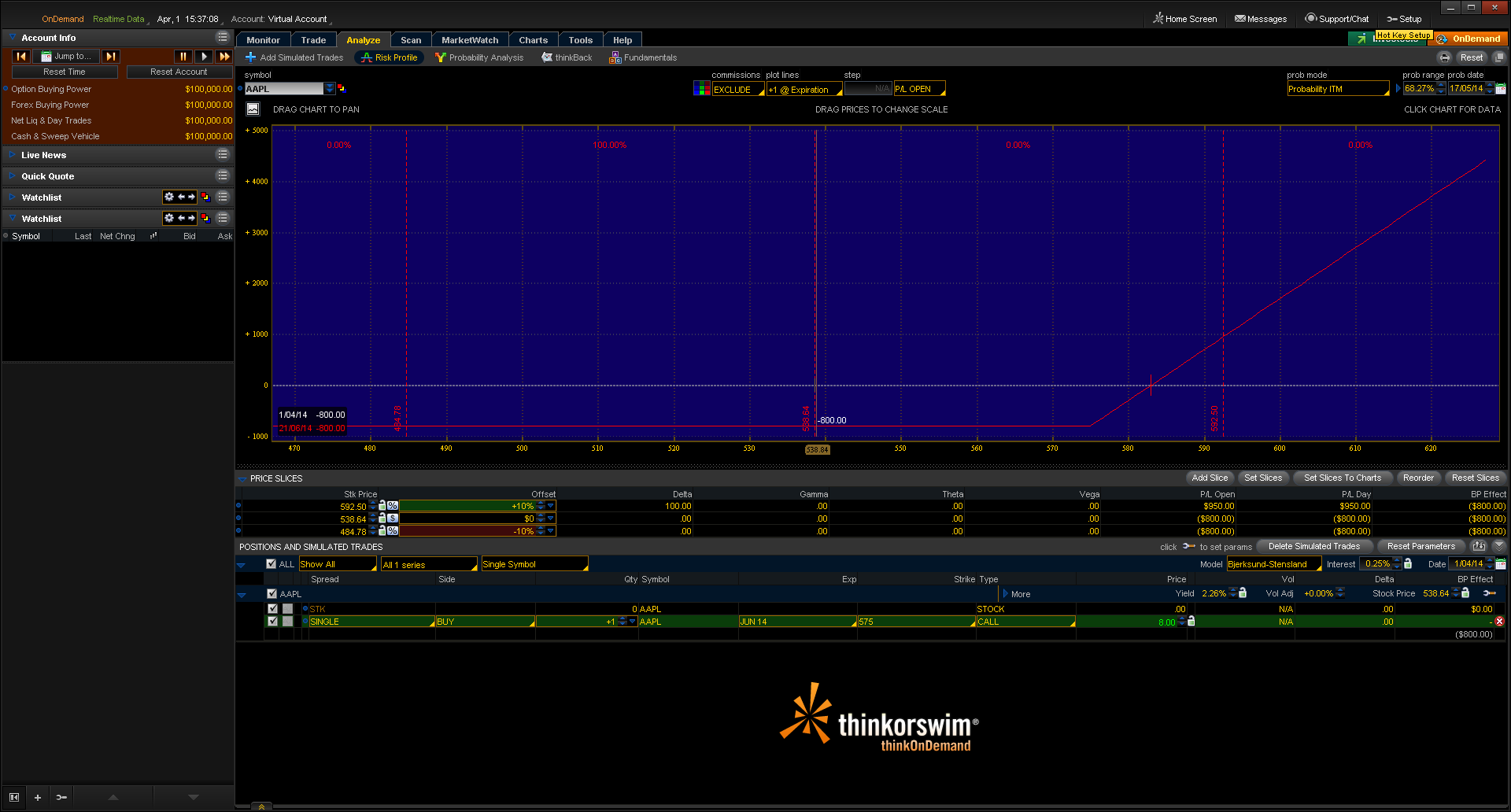Open Probability Analysis view
This screenshot has height=812, width=1511.
point(479,57)
